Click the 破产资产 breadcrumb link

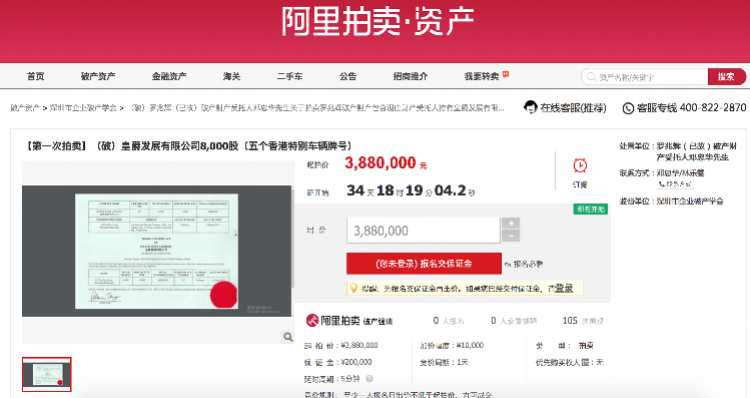25,108
